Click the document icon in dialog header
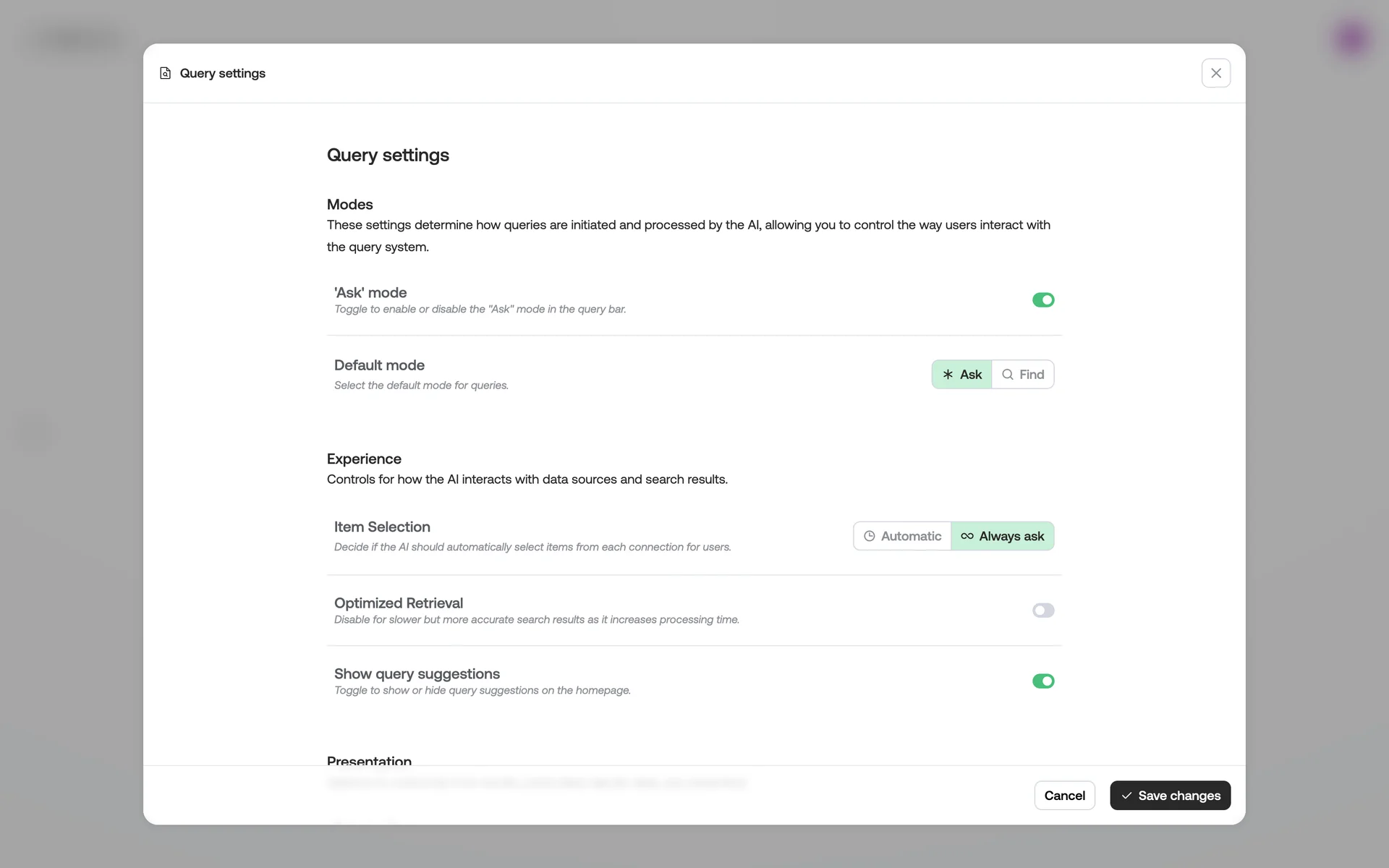 166,73
